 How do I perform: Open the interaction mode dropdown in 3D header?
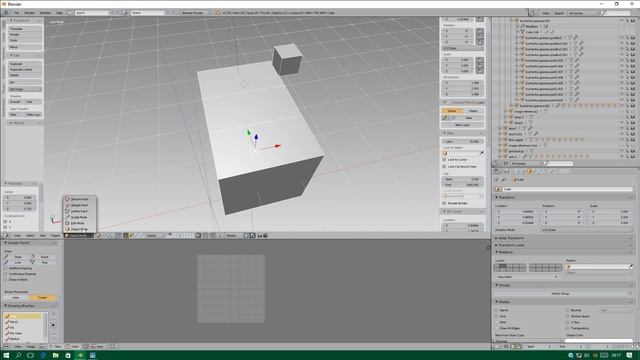[79, 236]
